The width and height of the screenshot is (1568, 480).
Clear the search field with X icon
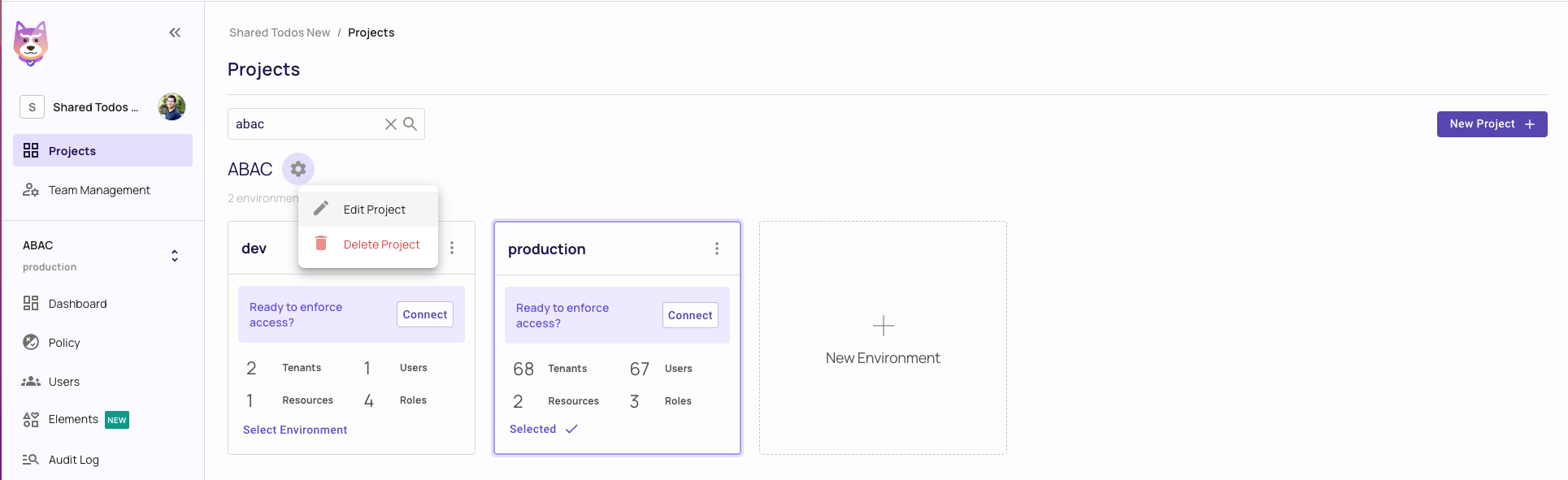[390, 124]
